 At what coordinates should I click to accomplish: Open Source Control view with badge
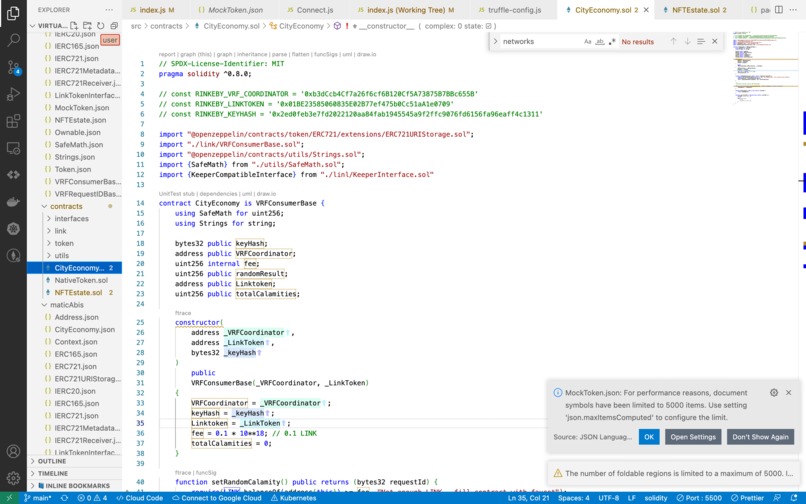[13, 67]
